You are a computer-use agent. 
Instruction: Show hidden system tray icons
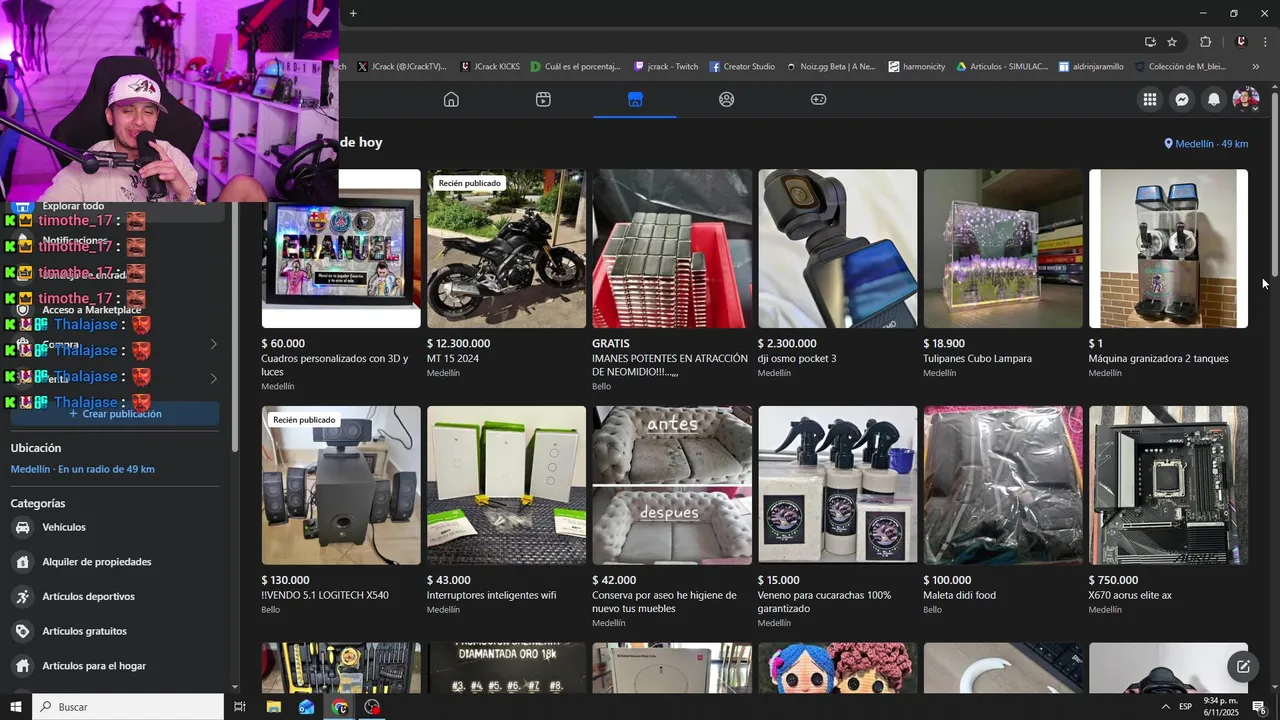tap(1165, 707)
